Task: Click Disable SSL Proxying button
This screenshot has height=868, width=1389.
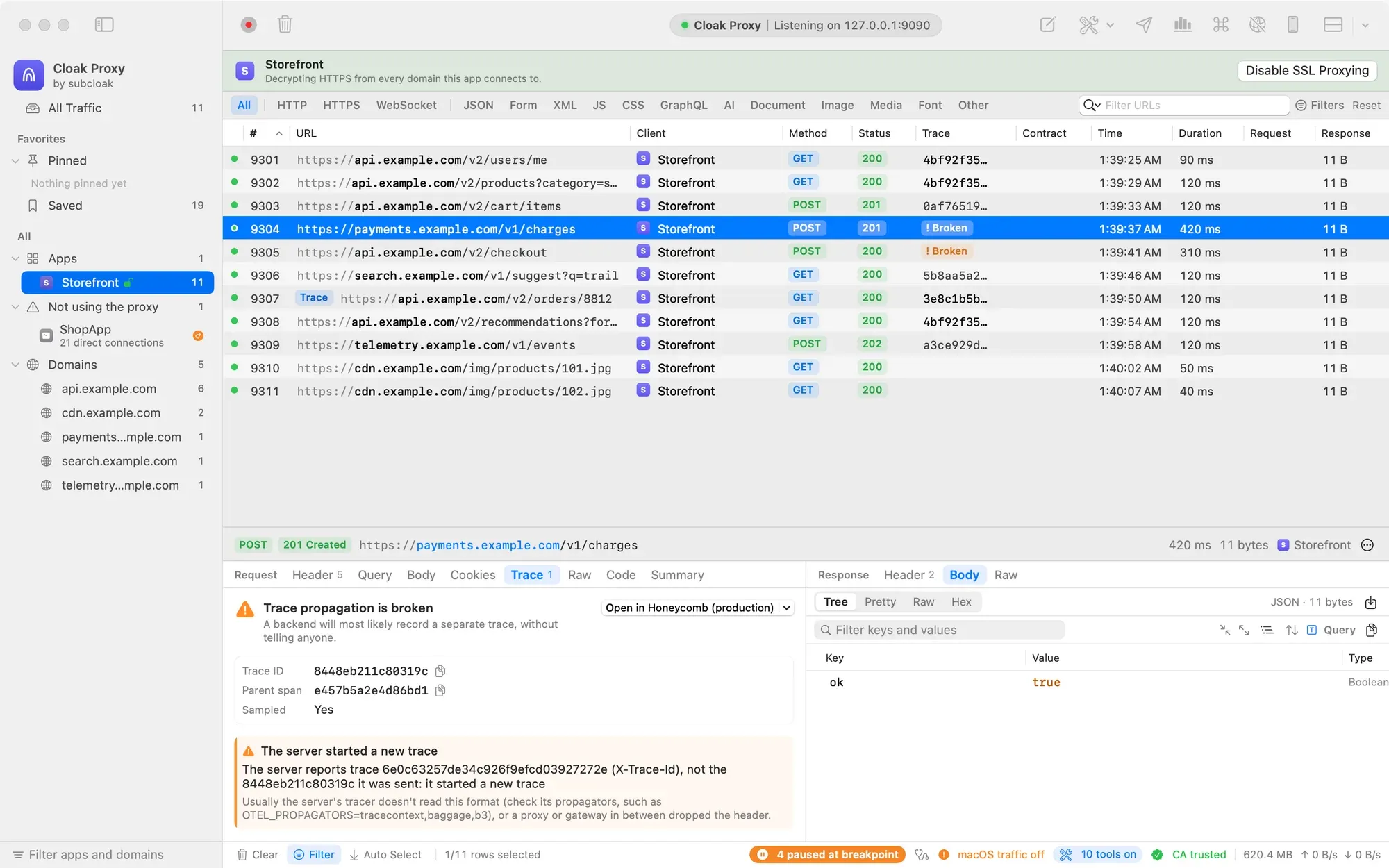Action: pos(1307,71)
